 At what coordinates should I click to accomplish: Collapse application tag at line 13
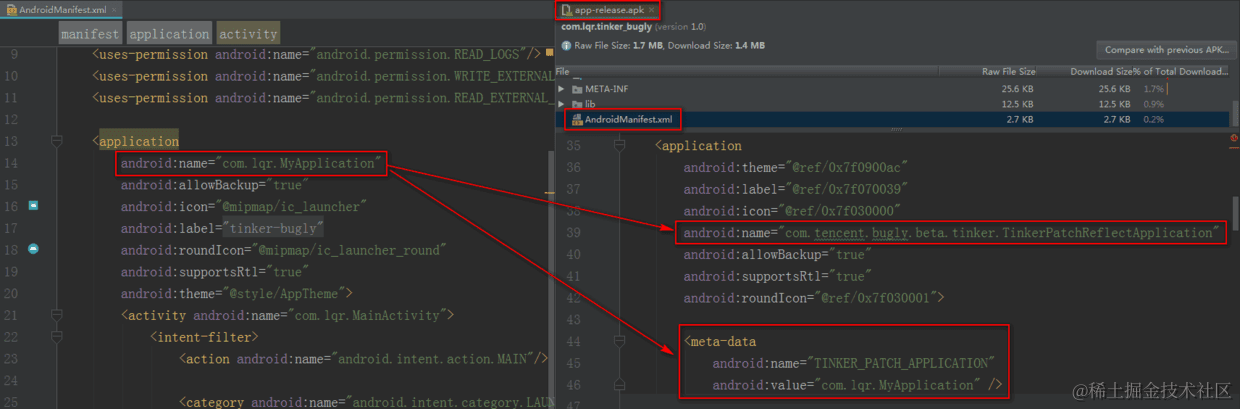coord(58,141)
